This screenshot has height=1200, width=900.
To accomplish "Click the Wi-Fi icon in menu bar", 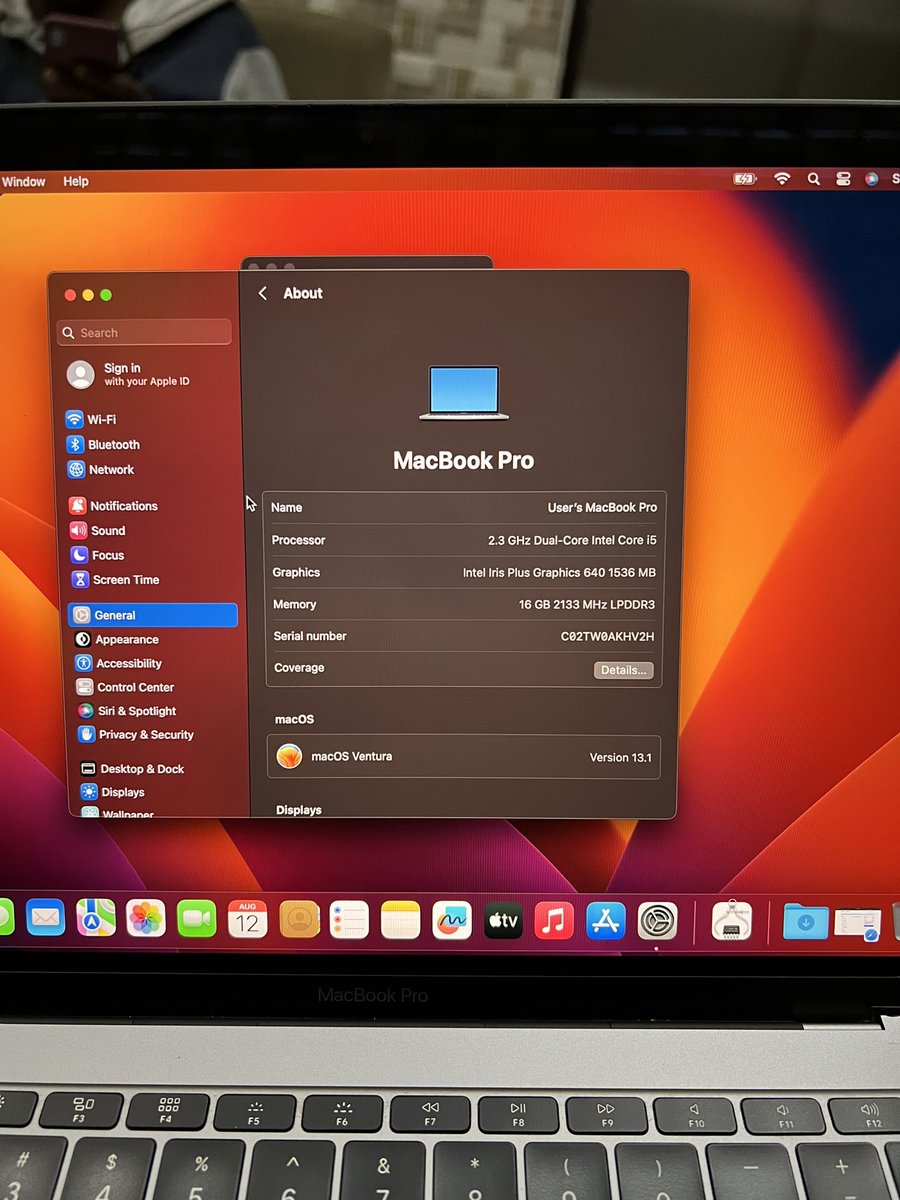I will pos(782,179).
